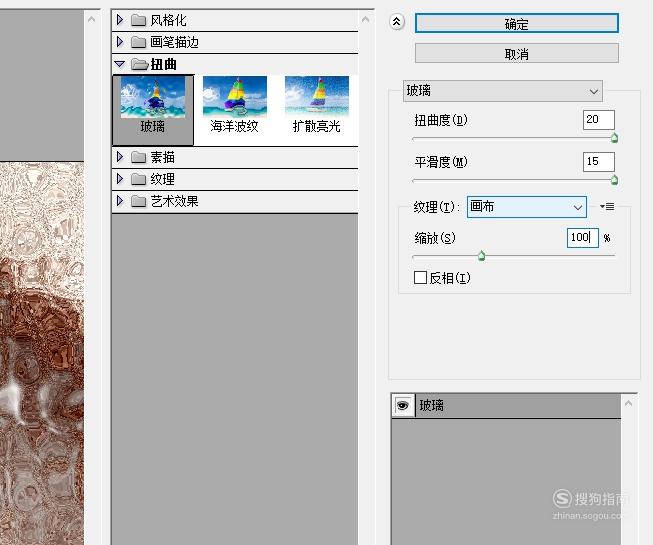Click the 取消 cancel button
This screenshot has height=545, width=653.
tap(516, 54)
